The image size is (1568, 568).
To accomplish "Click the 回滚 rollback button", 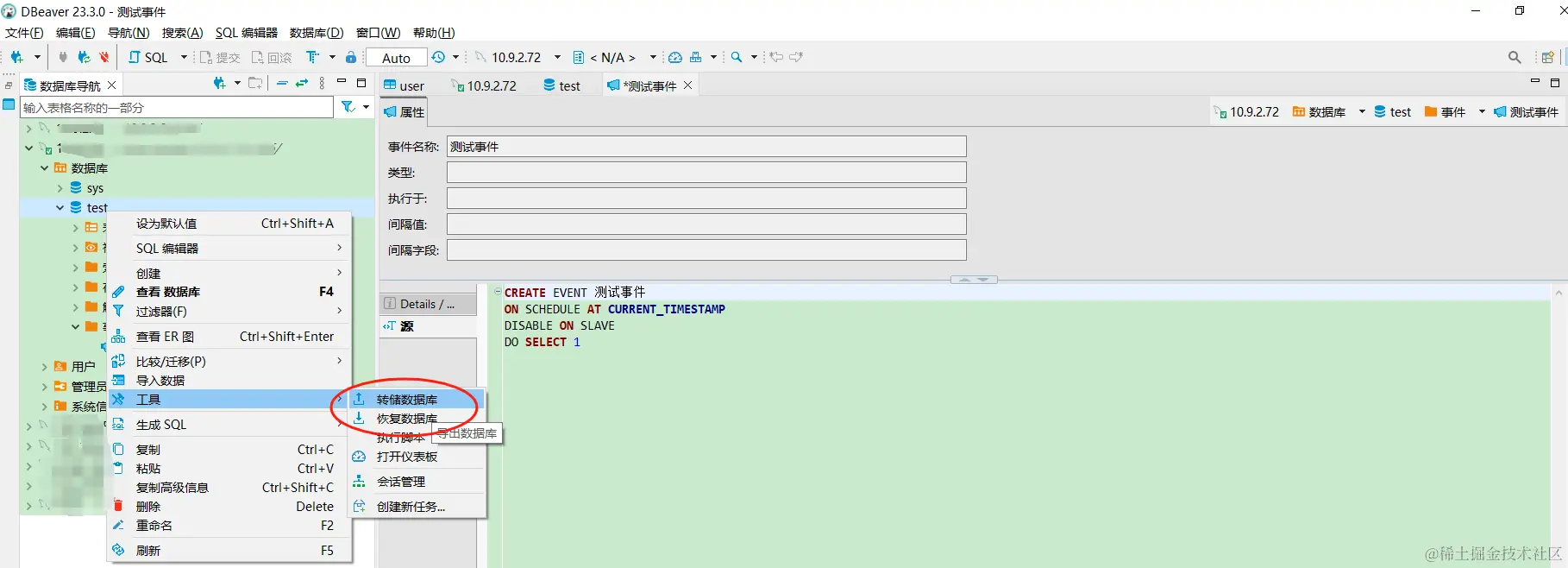I will pos(272,57).
